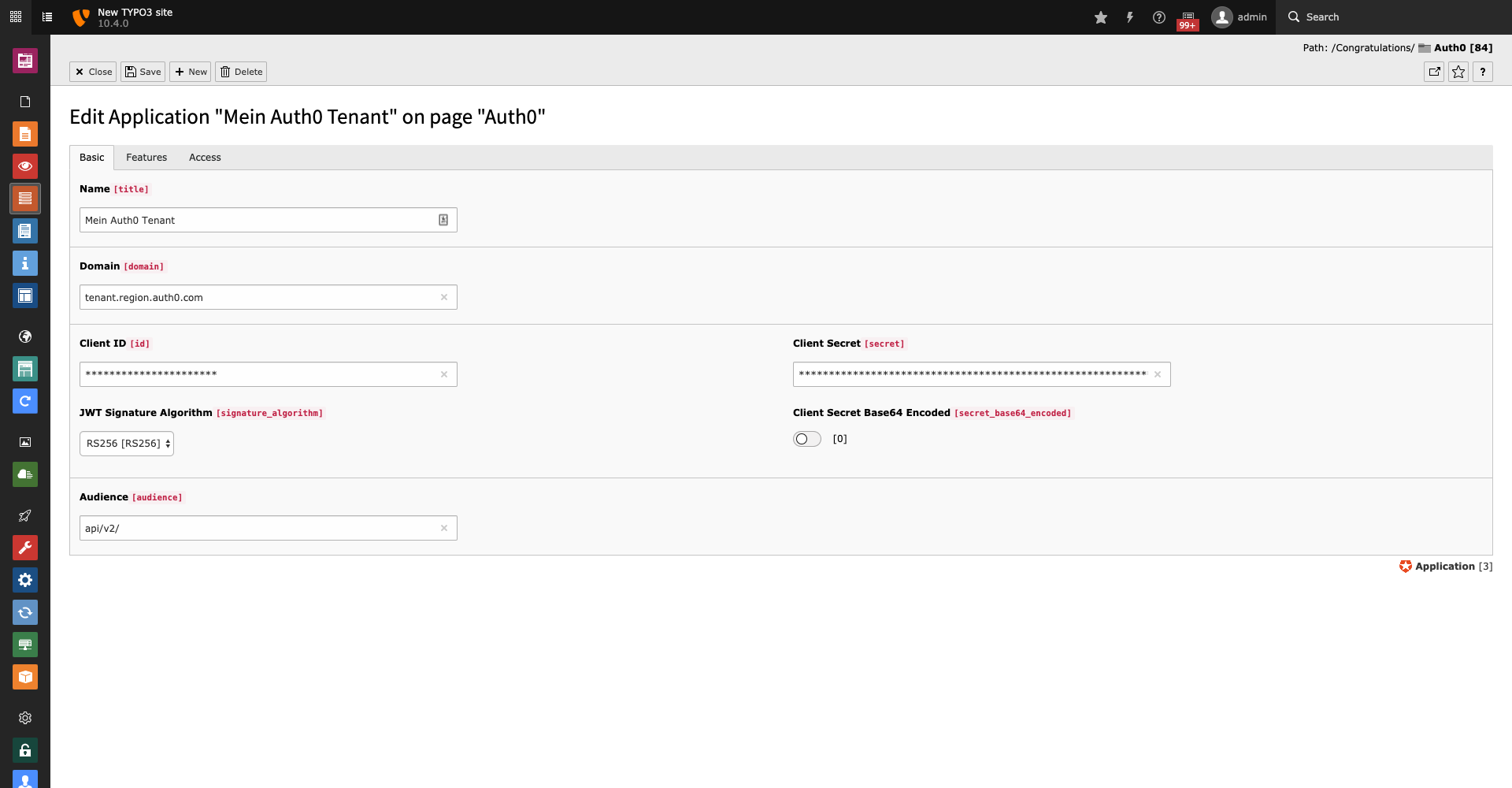Screen dimensions: 1512x788
Task: Switch to the Access tab
Action: (205, 158)
